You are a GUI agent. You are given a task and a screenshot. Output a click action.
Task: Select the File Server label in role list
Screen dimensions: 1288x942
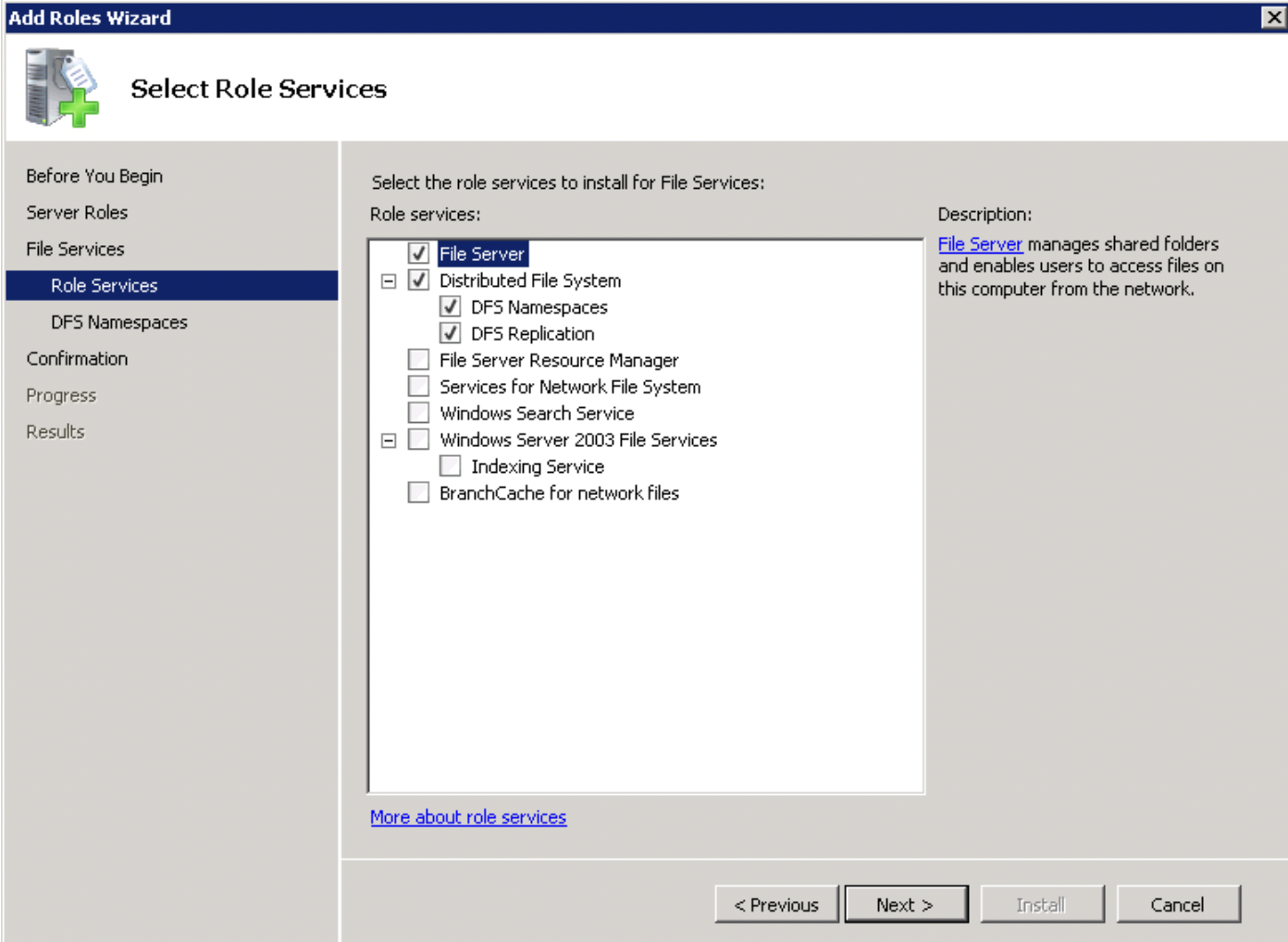click(482, 254)
